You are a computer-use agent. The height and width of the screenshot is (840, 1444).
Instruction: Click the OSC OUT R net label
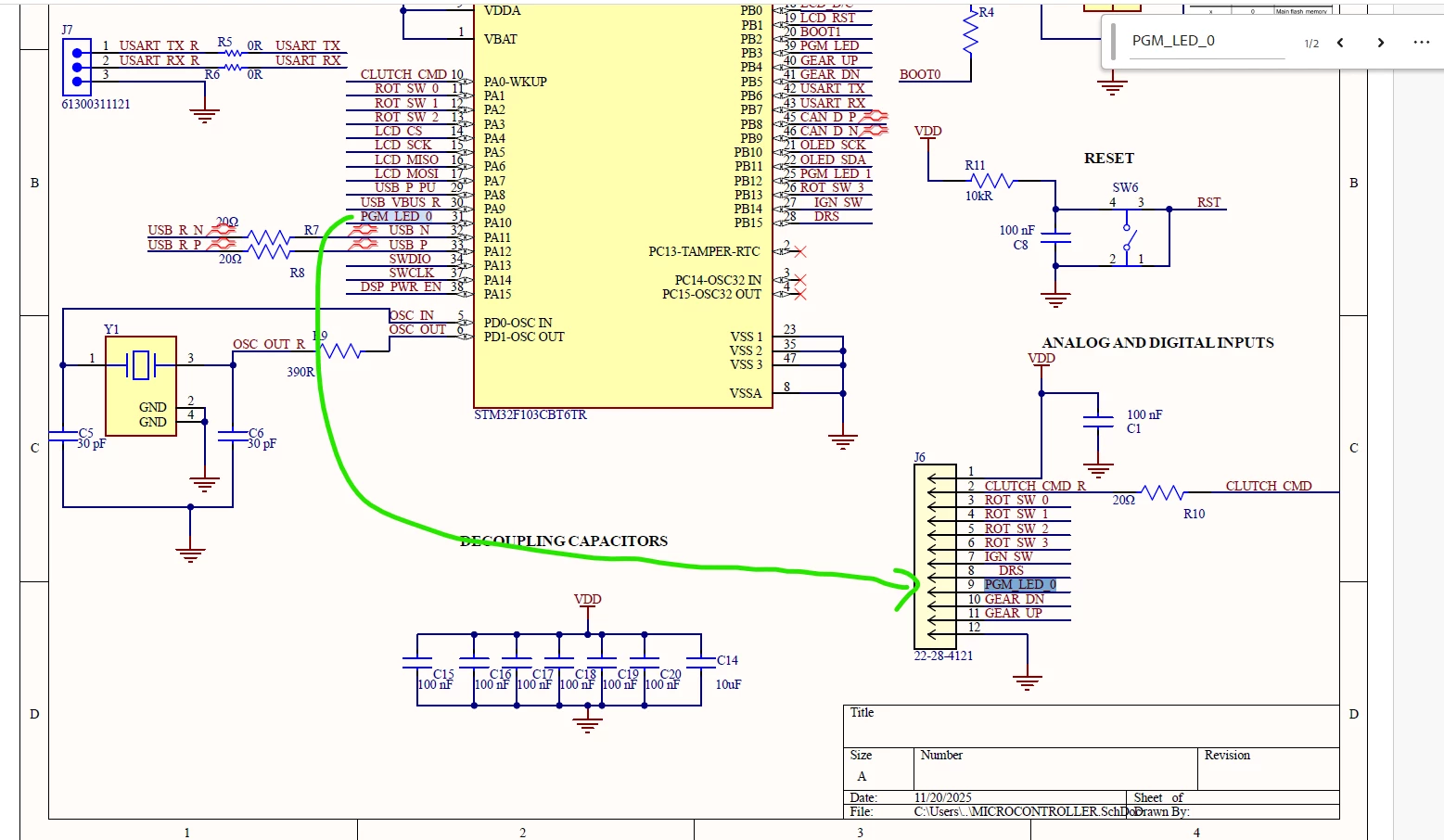pyautogui.click(x=269, y=345)
